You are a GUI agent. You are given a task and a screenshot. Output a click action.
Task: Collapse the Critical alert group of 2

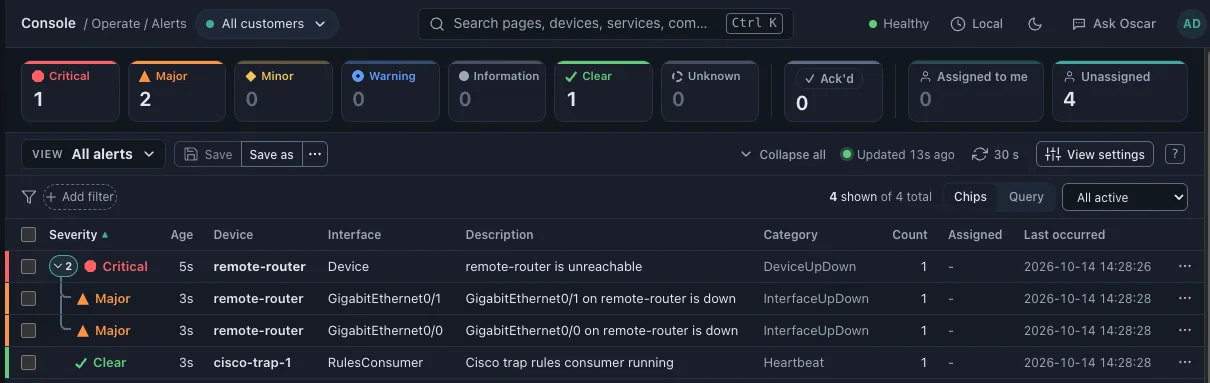pyautogui.click(x=63, y=266)
